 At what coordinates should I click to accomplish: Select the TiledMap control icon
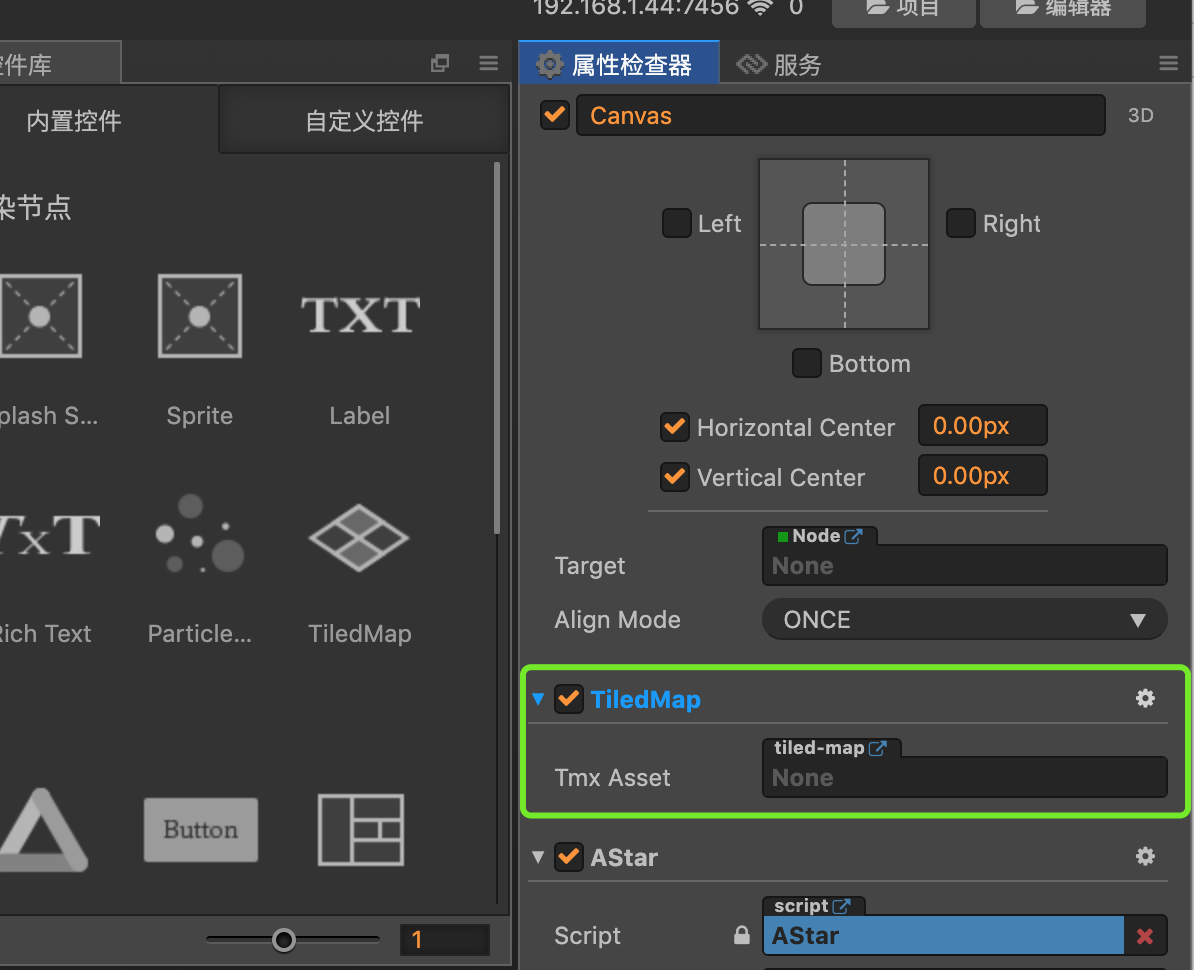point(359,537)
